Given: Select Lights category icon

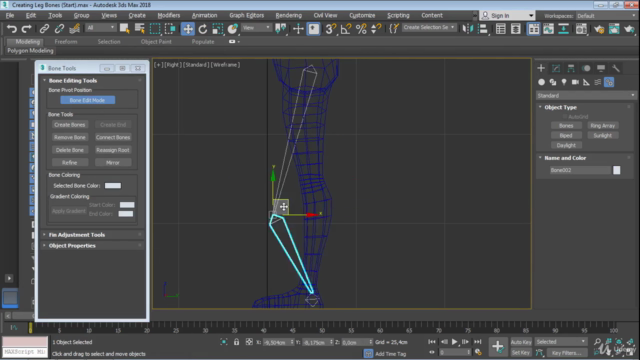Looking at the screenshot, I should 564,82.
